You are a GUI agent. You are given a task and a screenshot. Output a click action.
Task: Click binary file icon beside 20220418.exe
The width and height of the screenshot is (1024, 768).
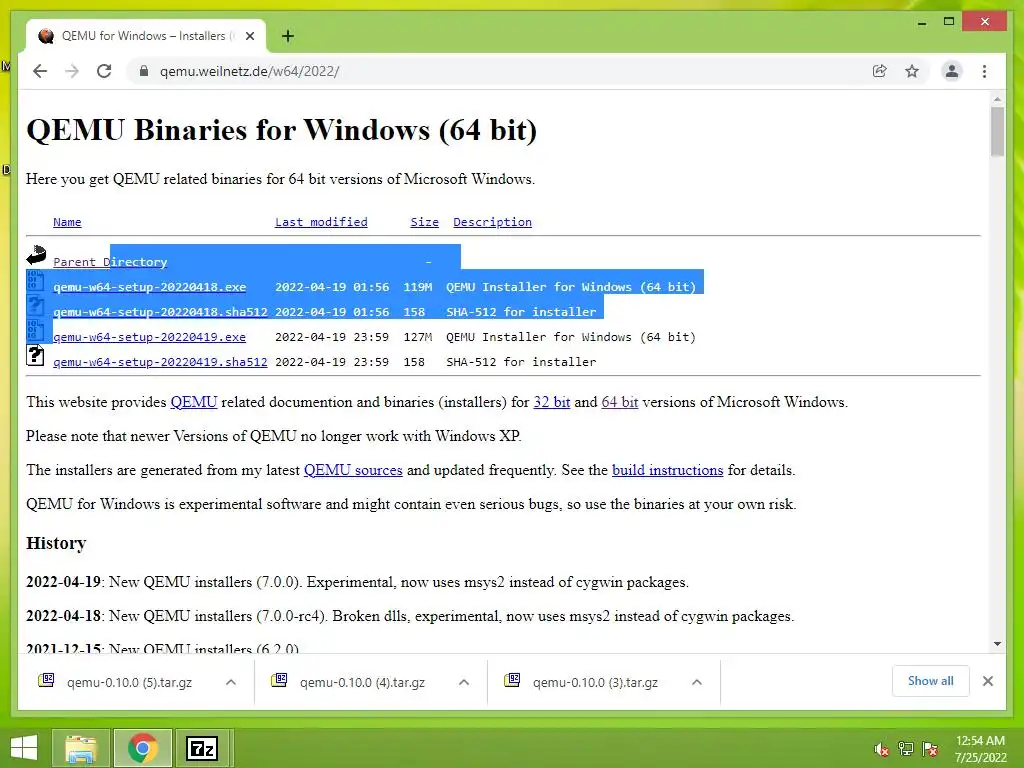coord(35,280)
